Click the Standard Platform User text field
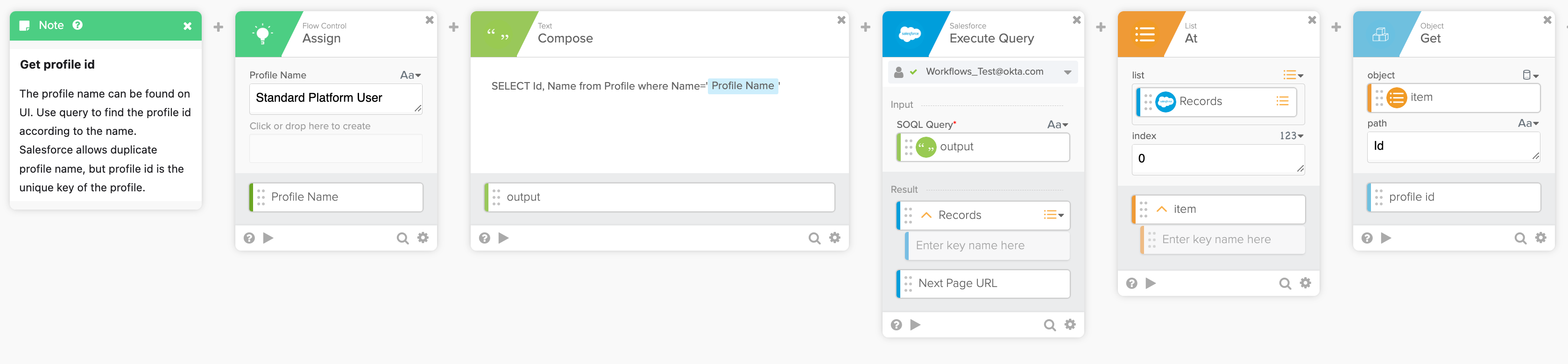Image resolution: width=1568 pixels, height=364 pixels. click(335, 98)
